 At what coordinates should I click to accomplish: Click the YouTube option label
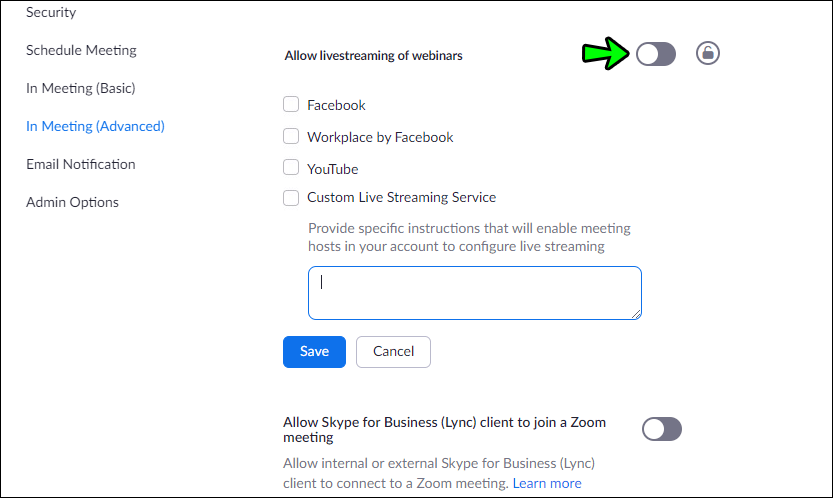coord(332,169)
